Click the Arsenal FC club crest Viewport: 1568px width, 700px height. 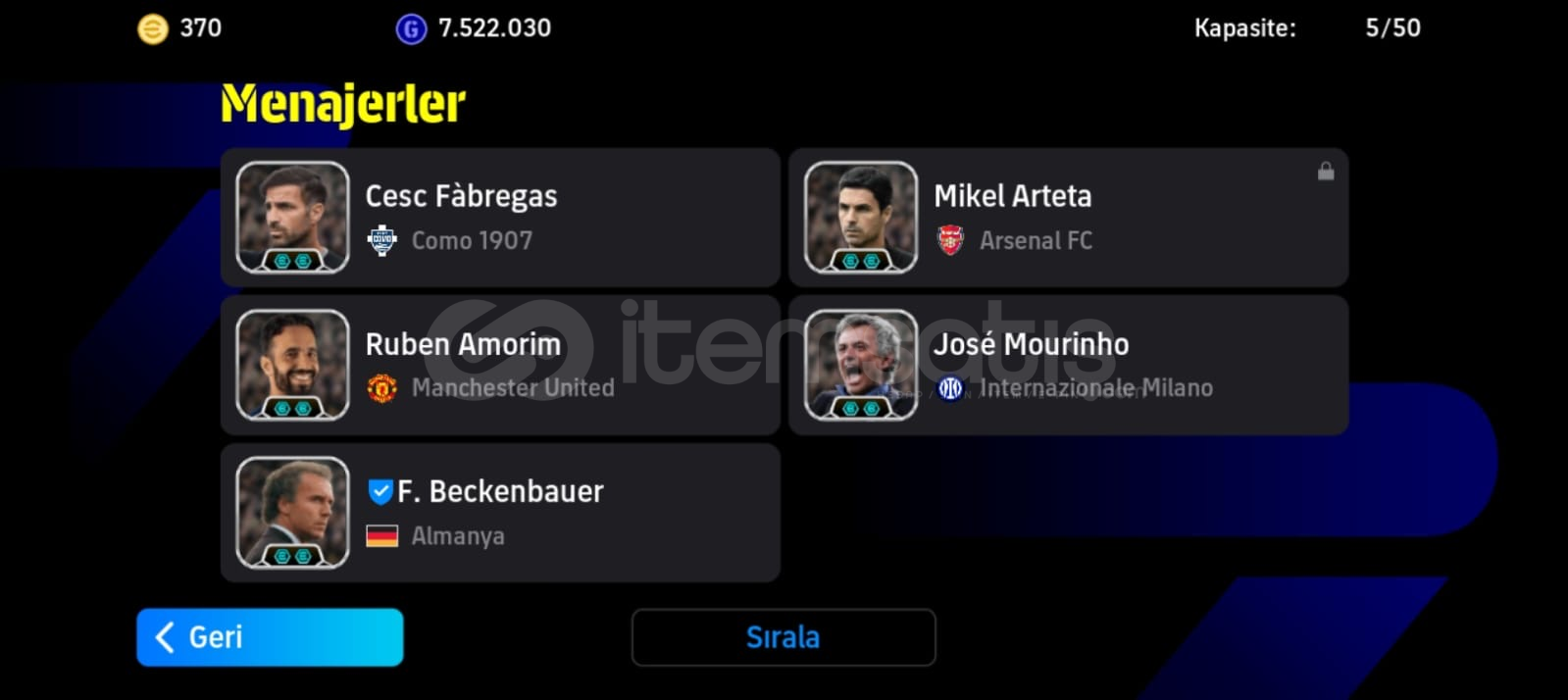click(950, 240)
